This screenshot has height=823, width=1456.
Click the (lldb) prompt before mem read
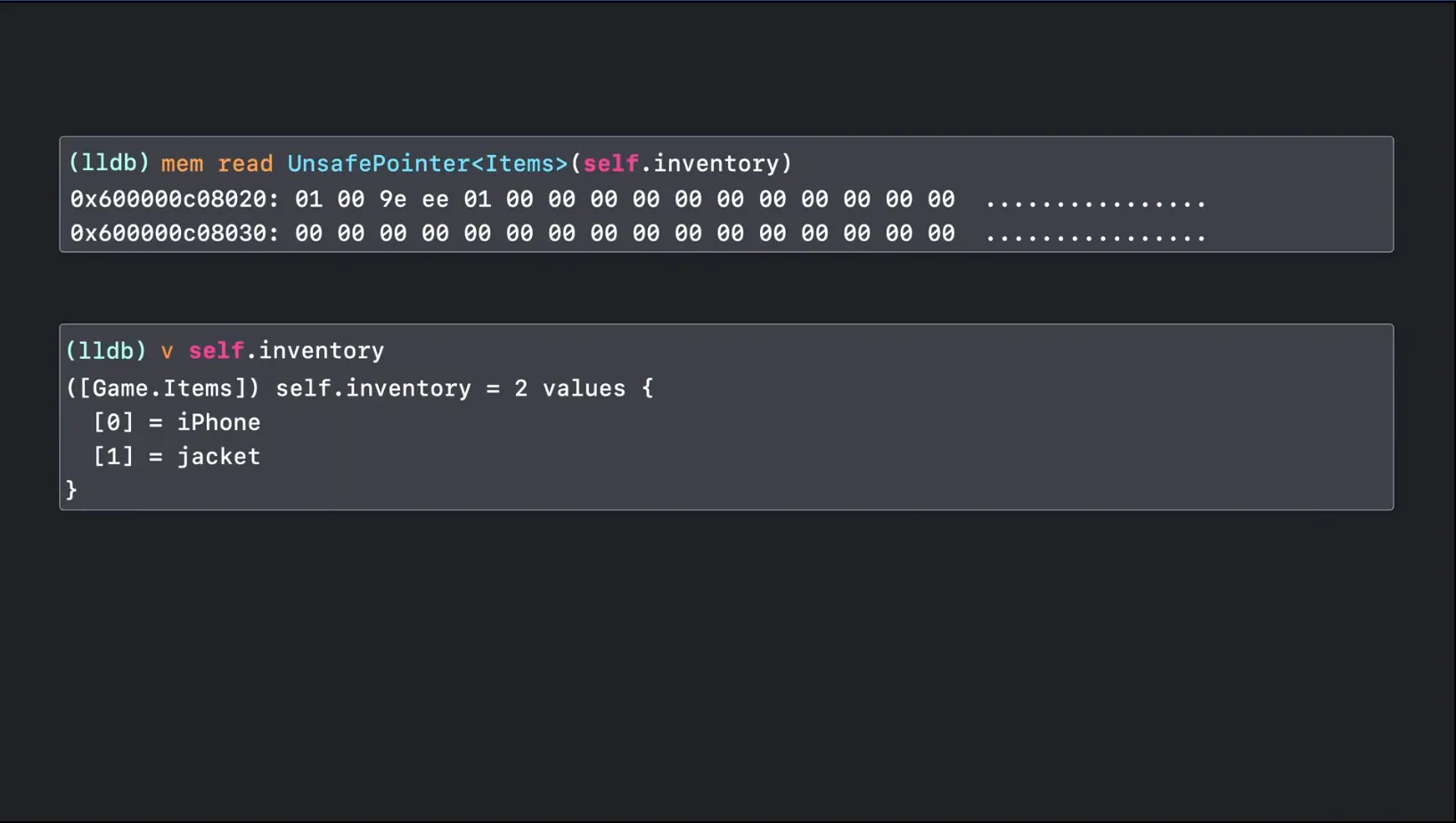[x=109, y=164]
